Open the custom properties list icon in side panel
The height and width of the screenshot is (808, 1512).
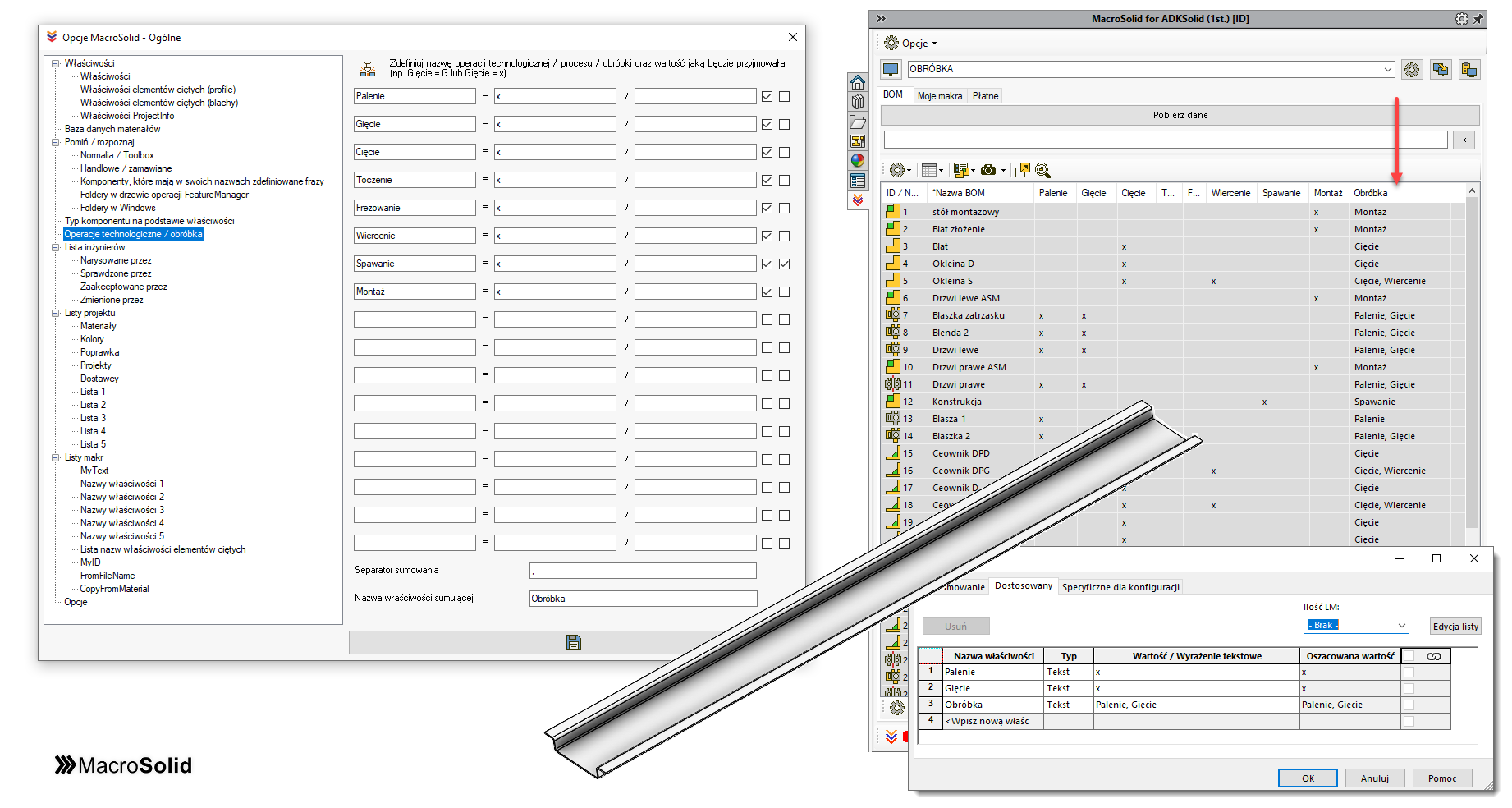click(x=858, y=181)
